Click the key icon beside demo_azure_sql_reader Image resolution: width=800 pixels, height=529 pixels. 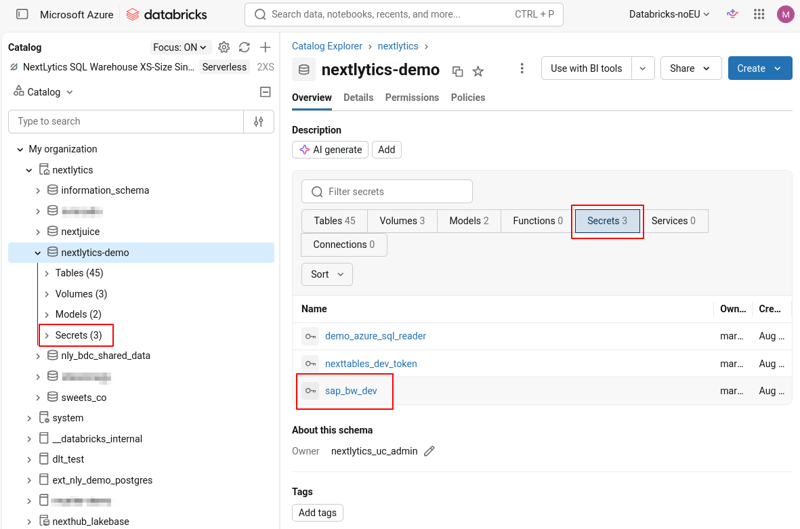[x=310, y=336]
